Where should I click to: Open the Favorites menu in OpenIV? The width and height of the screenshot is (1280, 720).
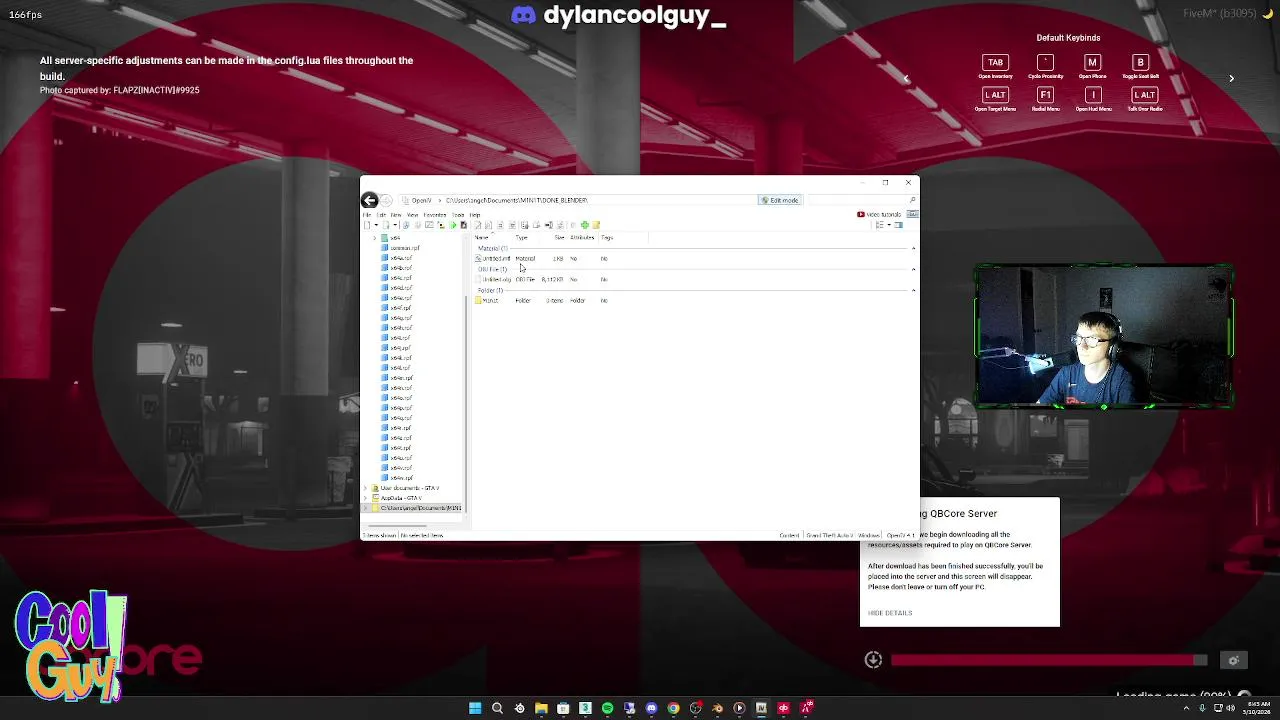point(435,215)
